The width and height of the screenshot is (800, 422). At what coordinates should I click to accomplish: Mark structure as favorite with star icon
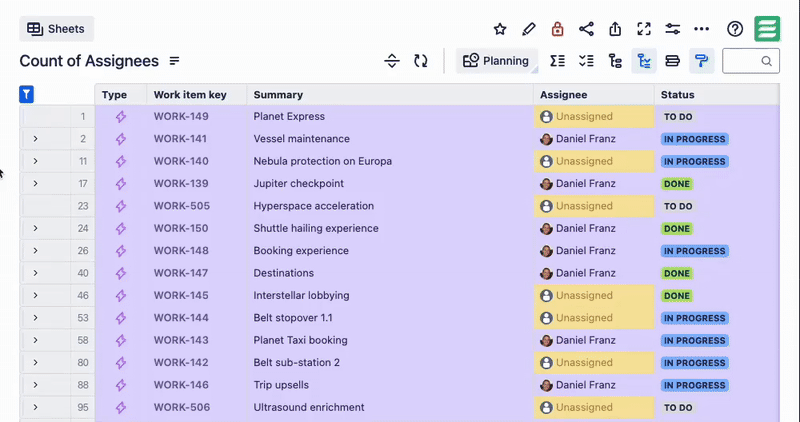(500, 29)
